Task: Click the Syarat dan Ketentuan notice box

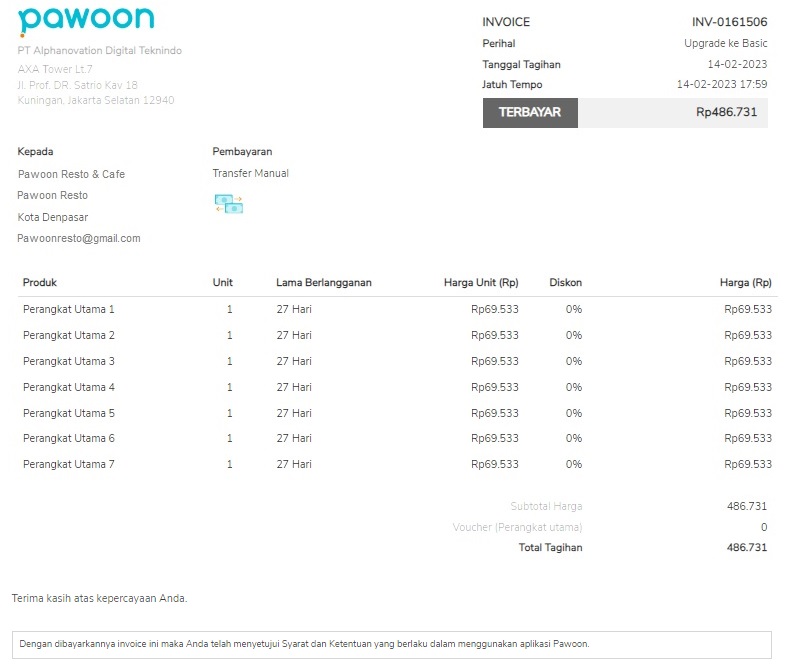Action: click(x=391, y=645)
